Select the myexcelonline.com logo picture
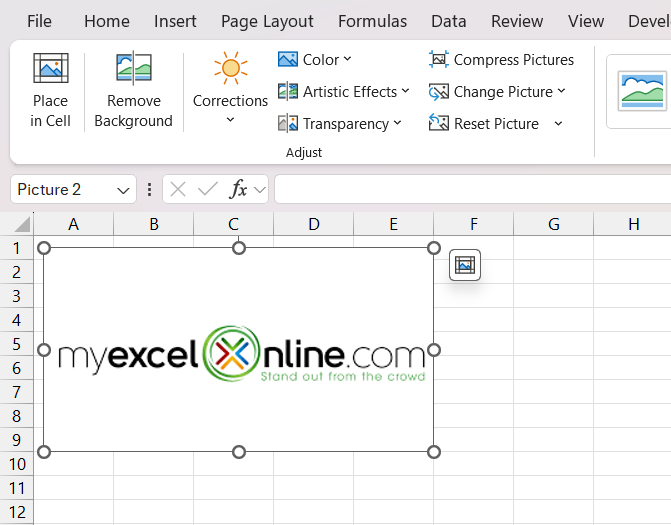The height and width of the screenshot is (525, 671). (239, 350)
